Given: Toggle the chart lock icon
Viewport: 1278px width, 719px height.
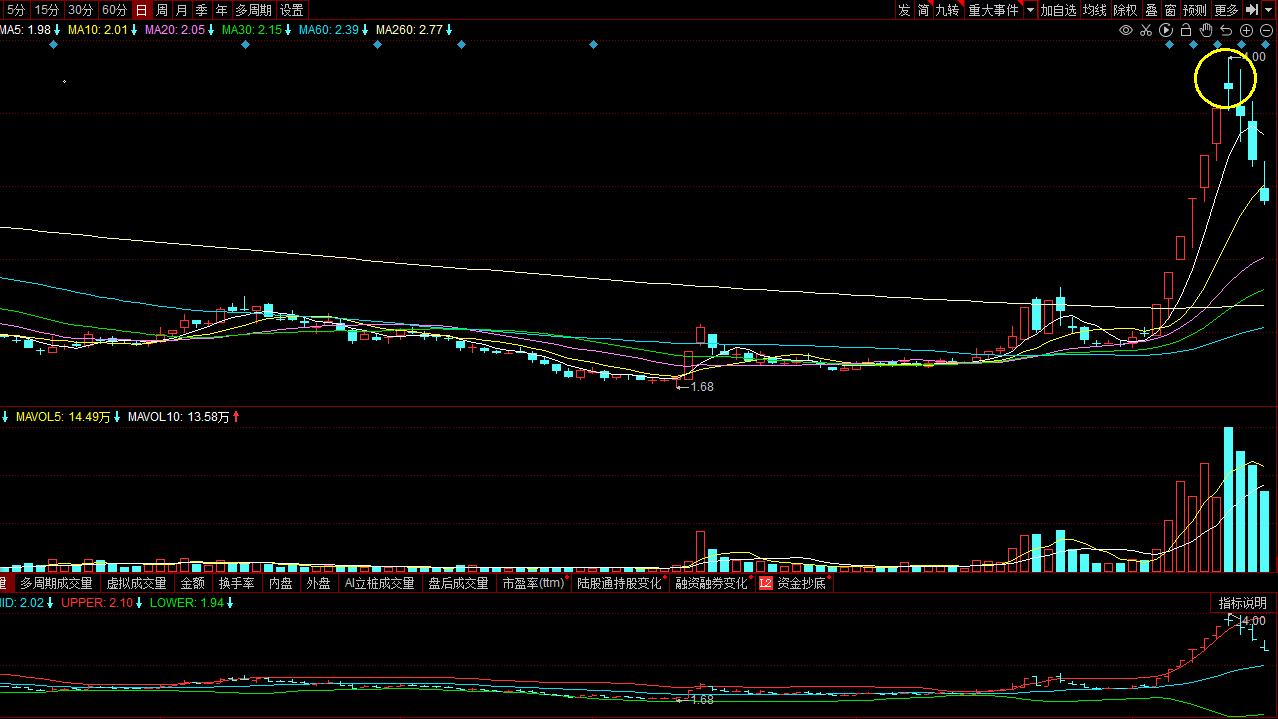Looking at the screenshot, I should [1186, 30].
